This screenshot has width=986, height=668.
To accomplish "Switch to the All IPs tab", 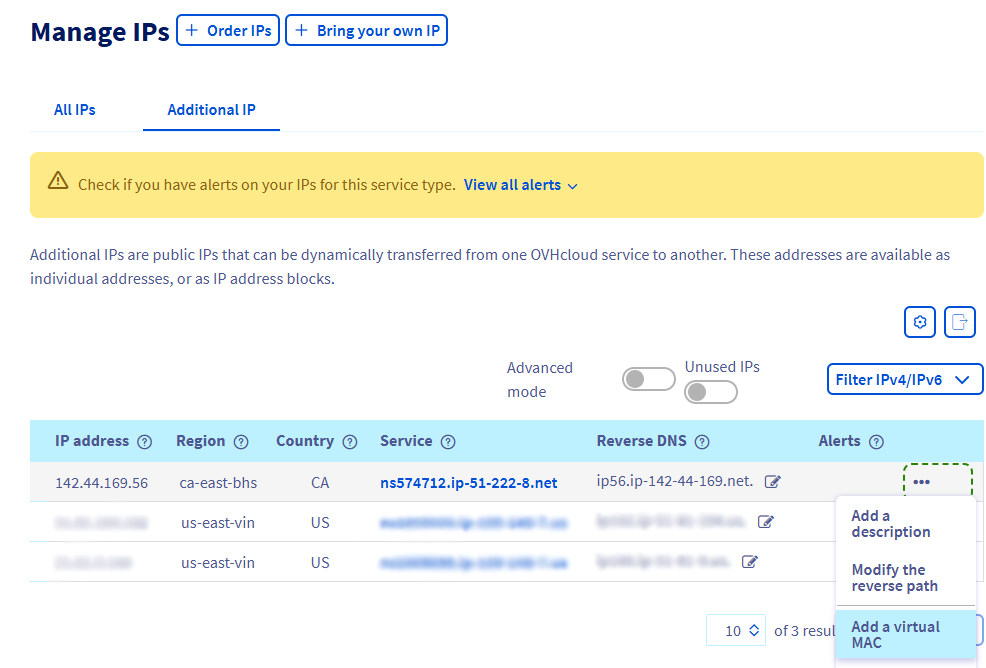I will (75, 109).
